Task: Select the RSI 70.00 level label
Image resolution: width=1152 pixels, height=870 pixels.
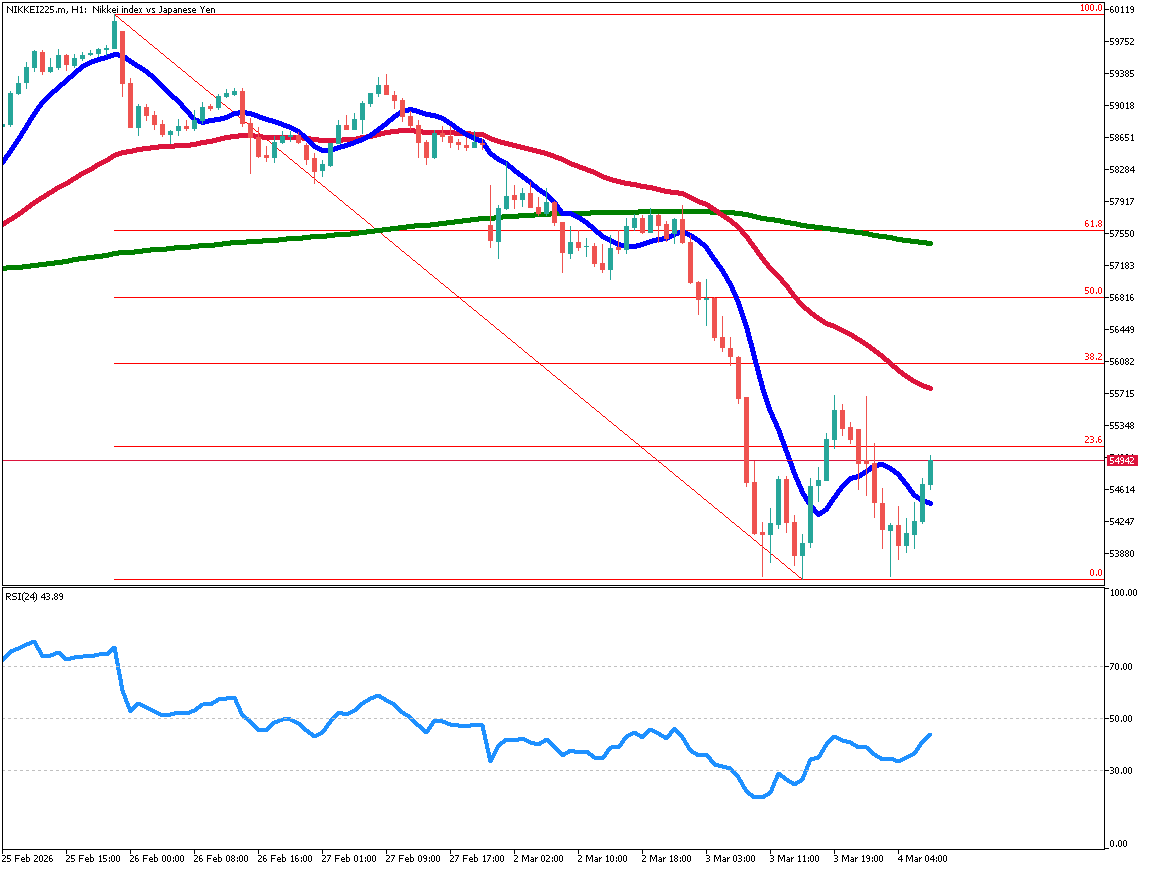Action: [x=1121, y=667]
